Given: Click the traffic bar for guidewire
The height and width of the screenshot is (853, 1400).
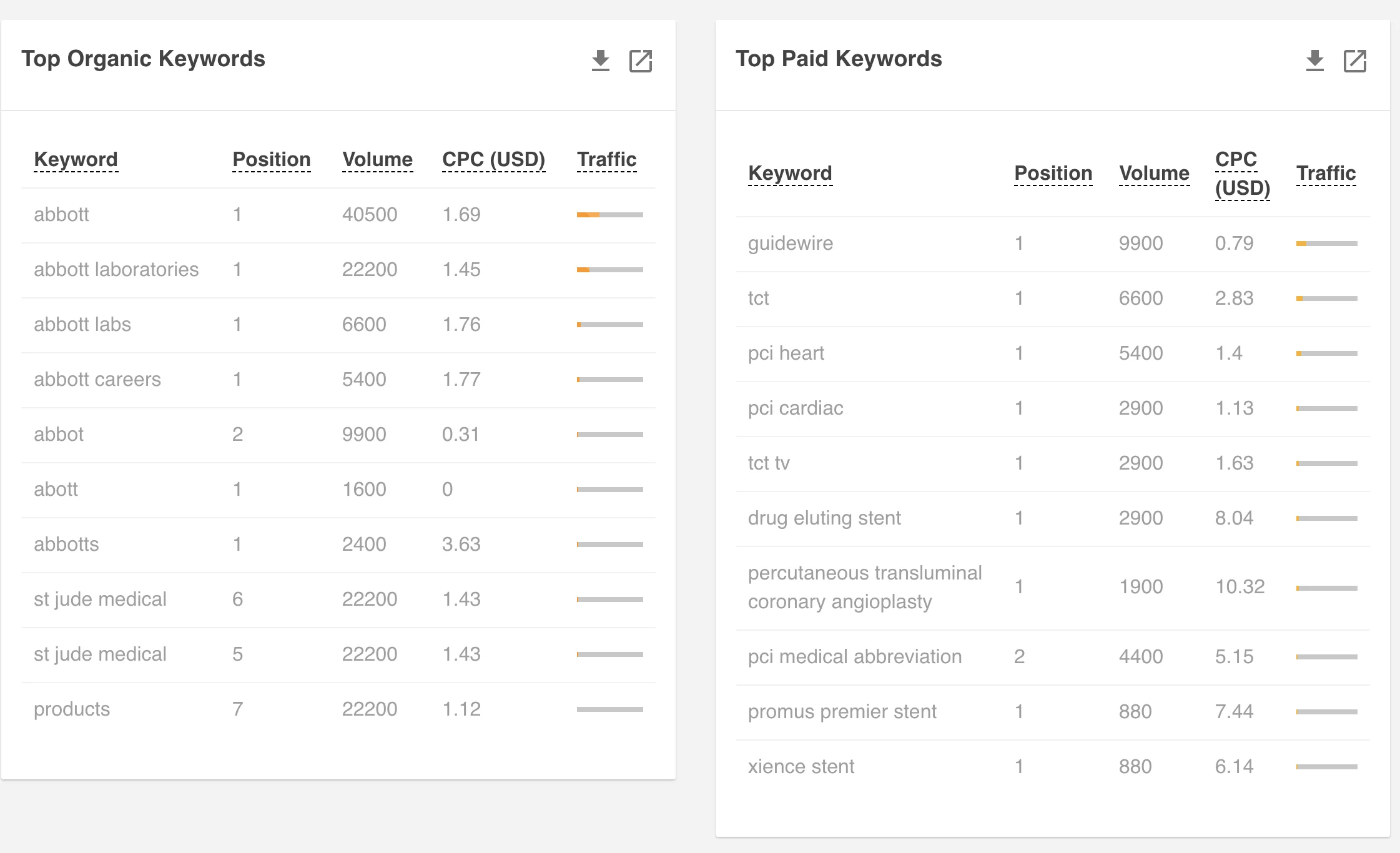Looking at the screenshot, I should (x=1327, y=244).
